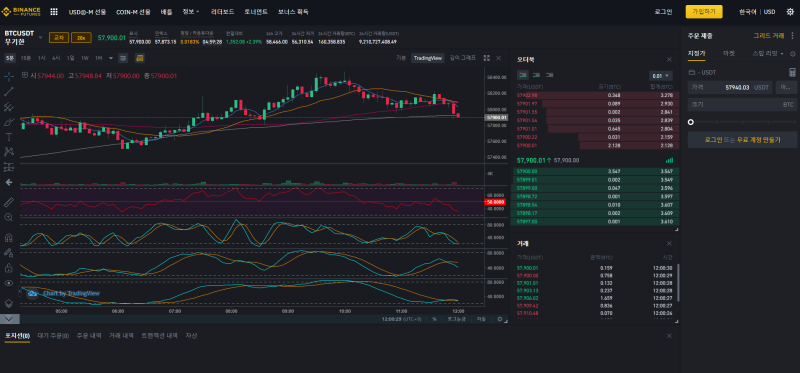Open the order book 0.01 precision dropdown
Screen dimensions: 800x373
pyautogui.click(x=661, y=76)
